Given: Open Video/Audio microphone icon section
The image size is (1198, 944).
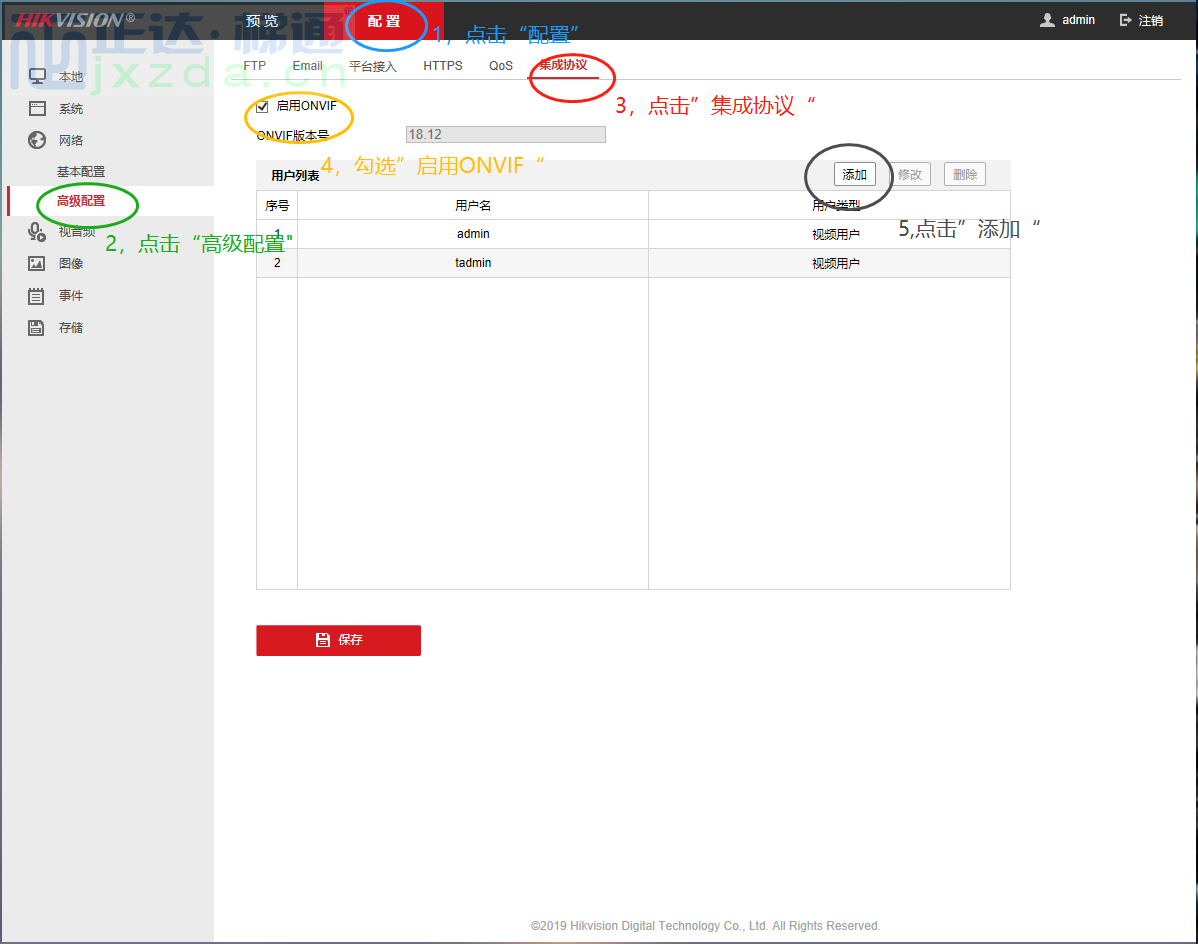Looking at the screenshot, I should coord(37,232).
